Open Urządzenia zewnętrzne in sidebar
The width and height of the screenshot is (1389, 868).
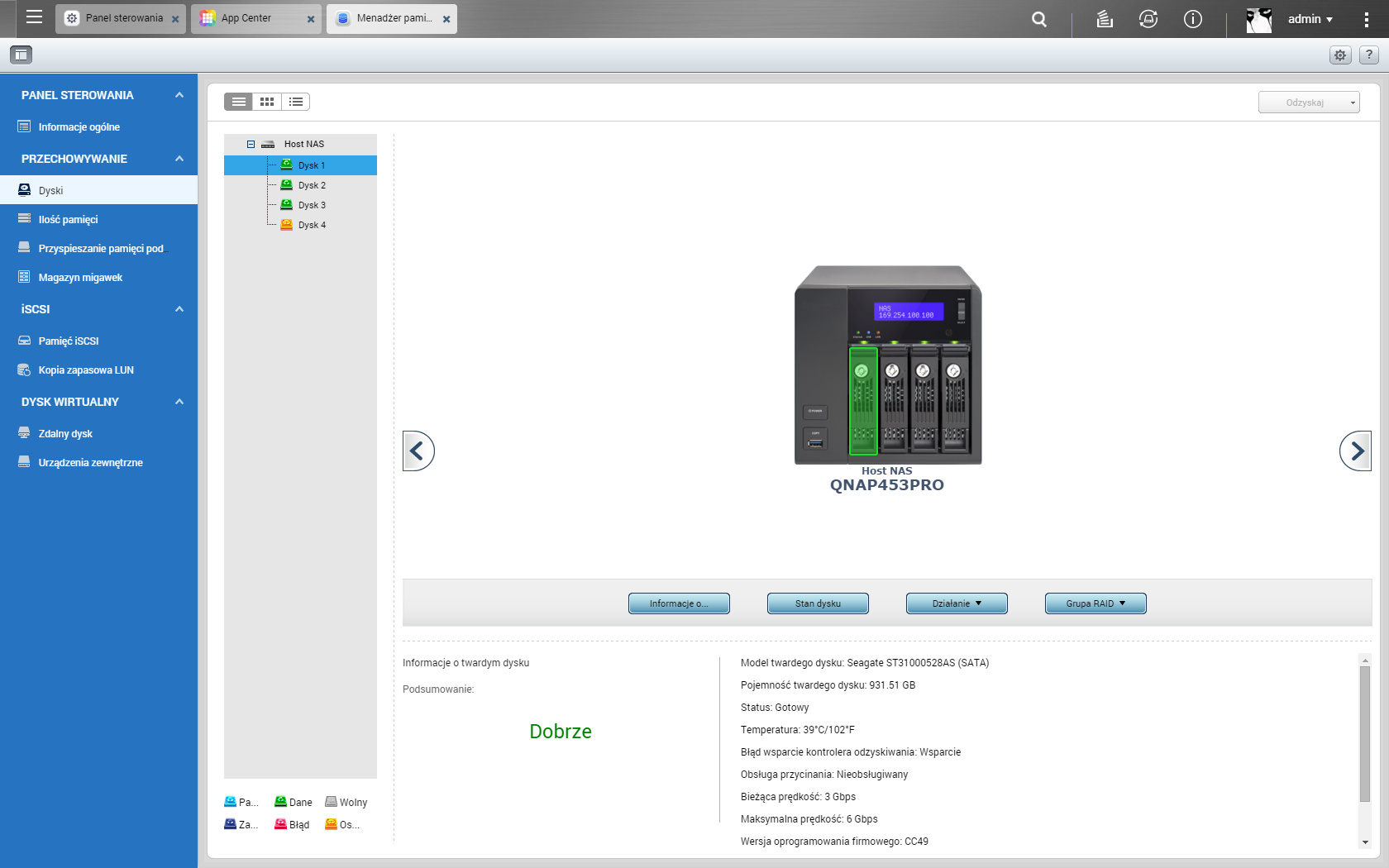(x=98, y=462)
